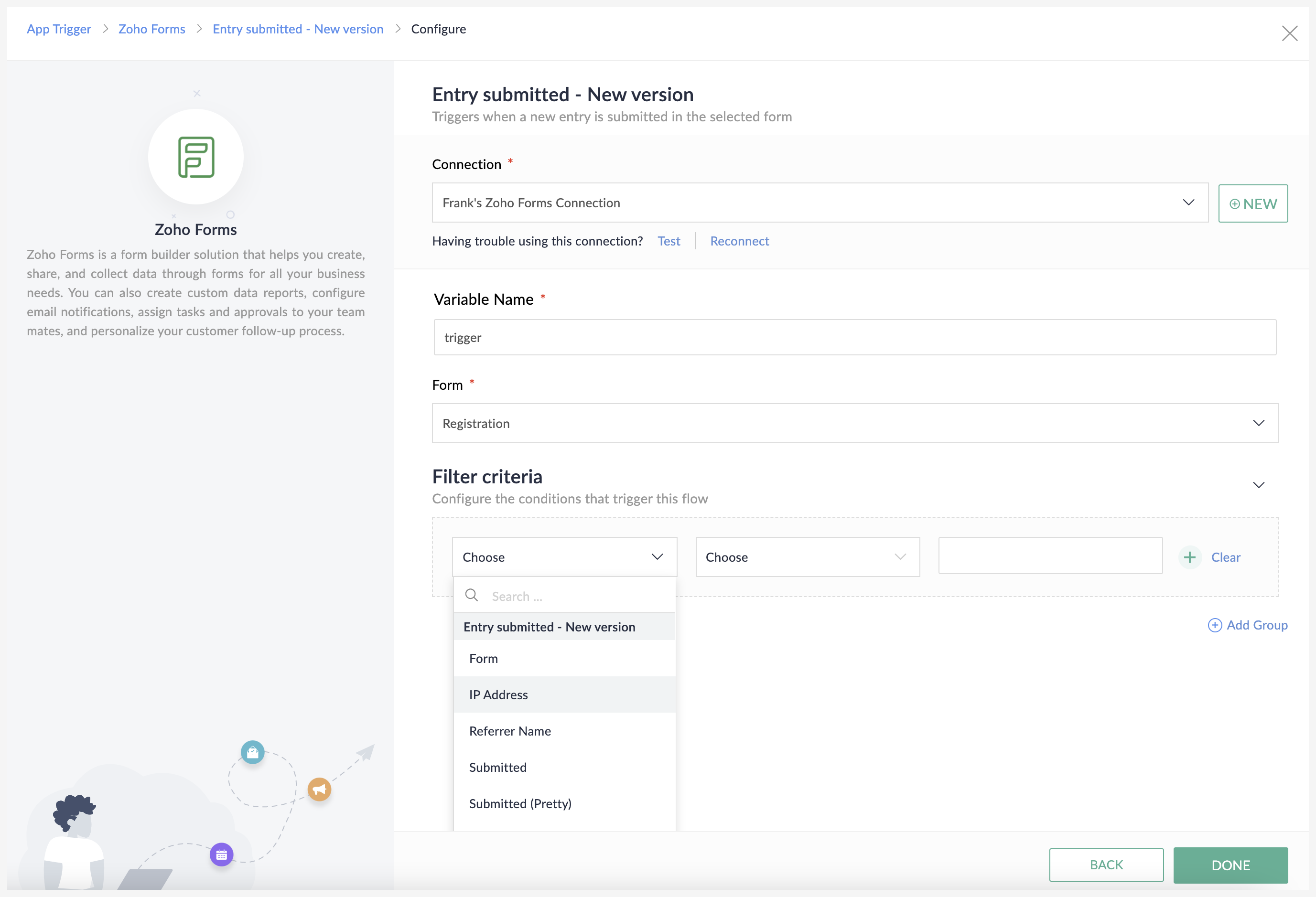Viewport: 1316px width, 897px height.
Task: Click the Reconnect link
Action: point(739,241)
